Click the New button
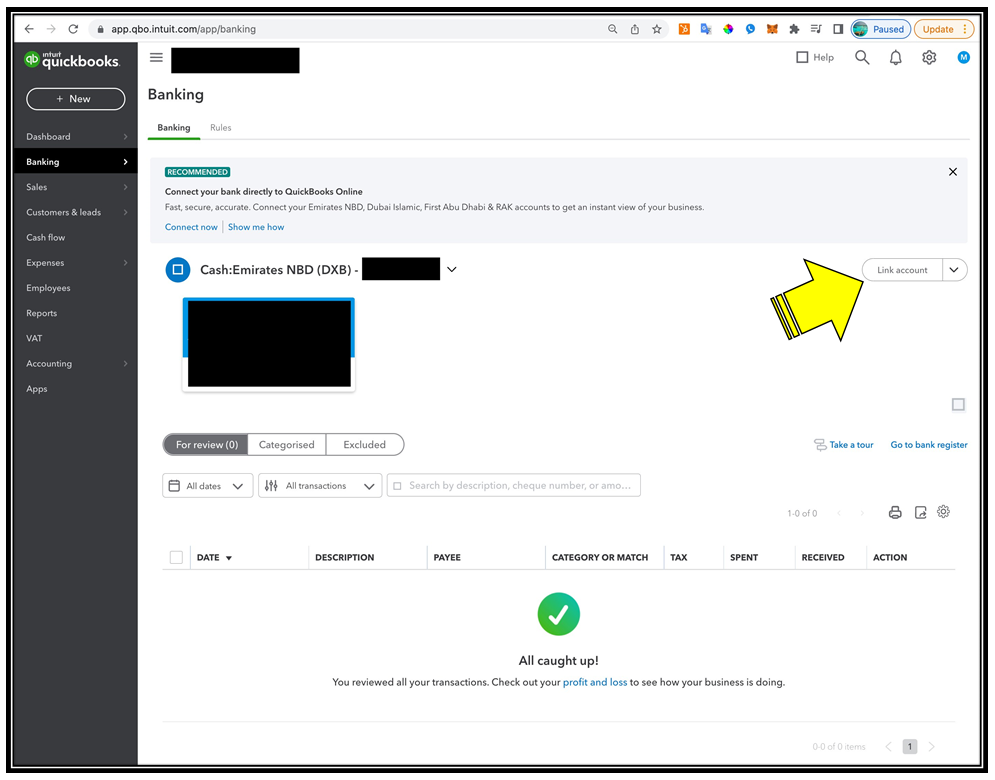The height and width of the screenshot is (780, 995). click(76, 99)
